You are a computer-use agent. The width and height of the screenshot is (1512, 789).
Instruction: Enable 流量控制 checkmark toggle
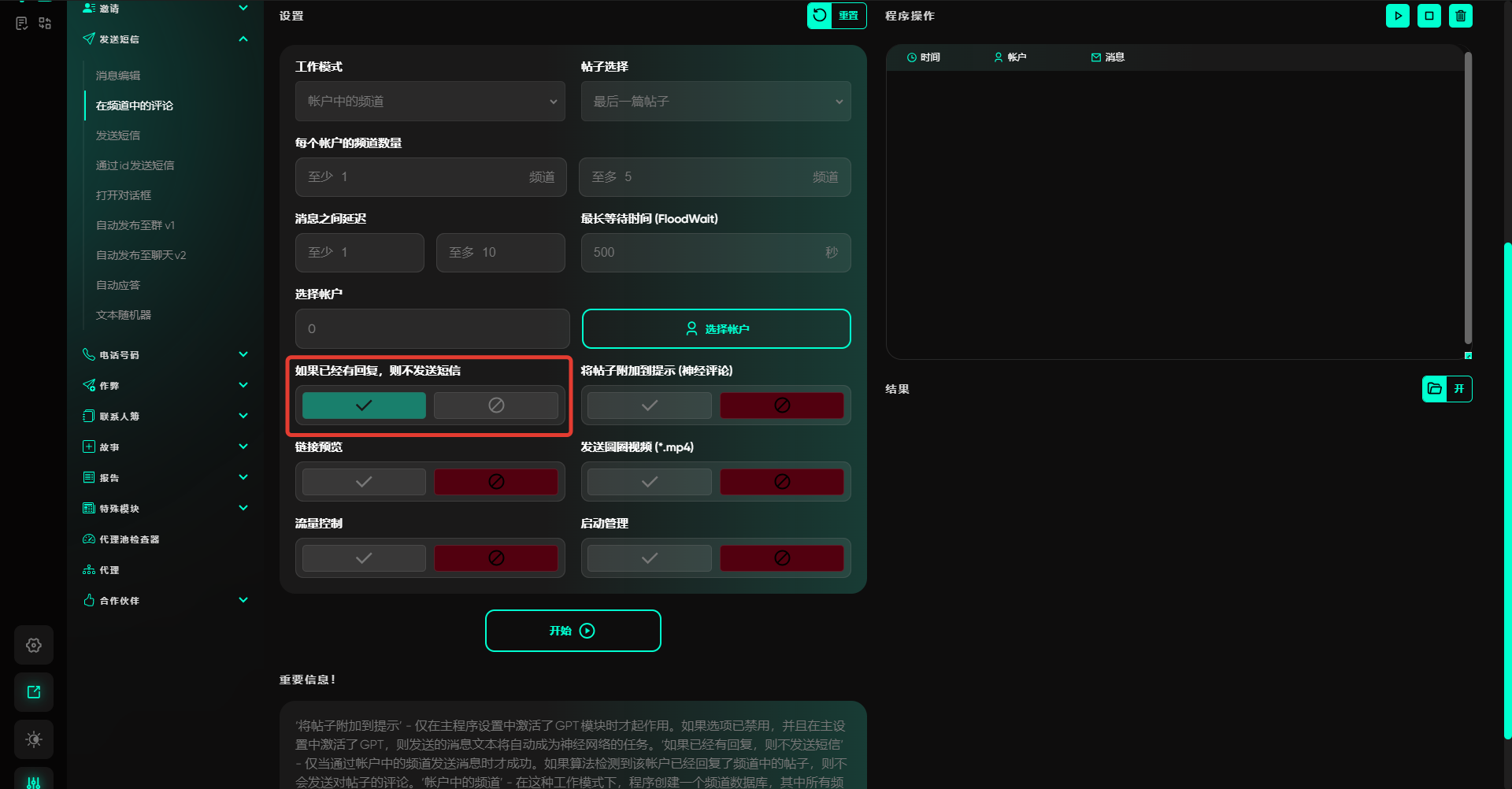tap(364, 558)
